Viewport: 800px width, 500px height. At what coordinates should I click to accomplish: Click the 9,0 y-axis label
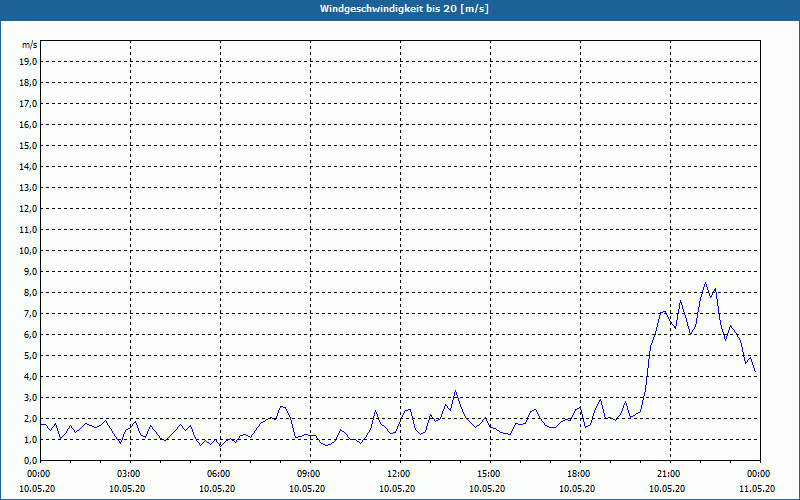coord(30,271)
